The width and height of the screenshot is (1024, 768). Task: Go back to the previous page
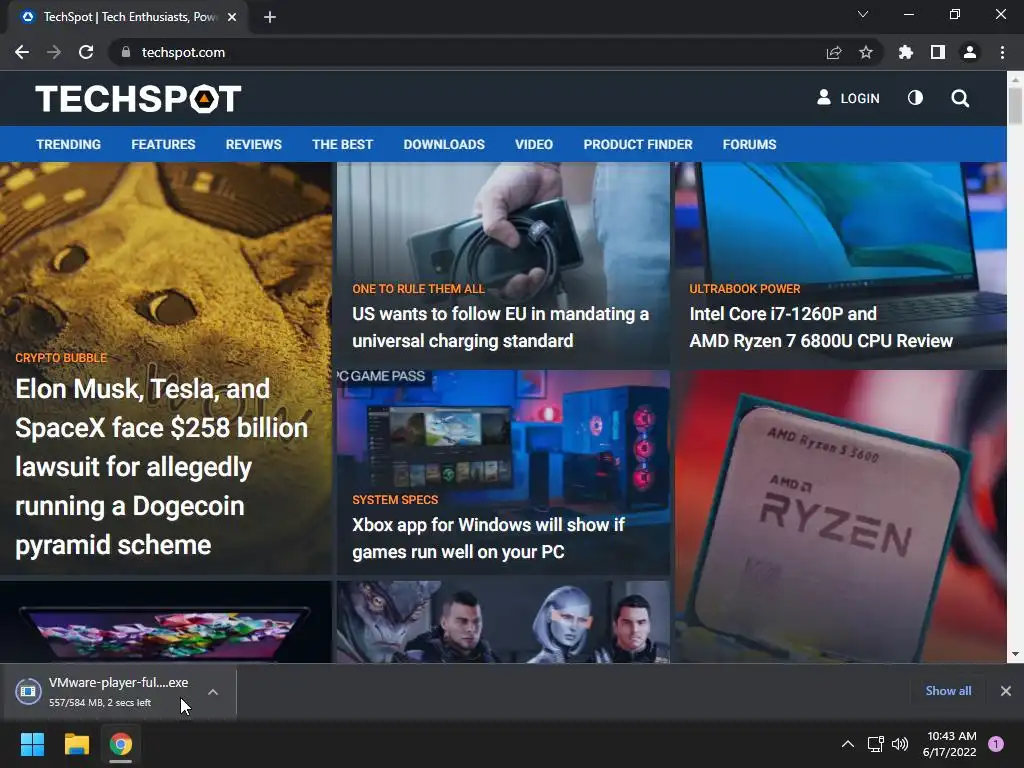(22, 52)
